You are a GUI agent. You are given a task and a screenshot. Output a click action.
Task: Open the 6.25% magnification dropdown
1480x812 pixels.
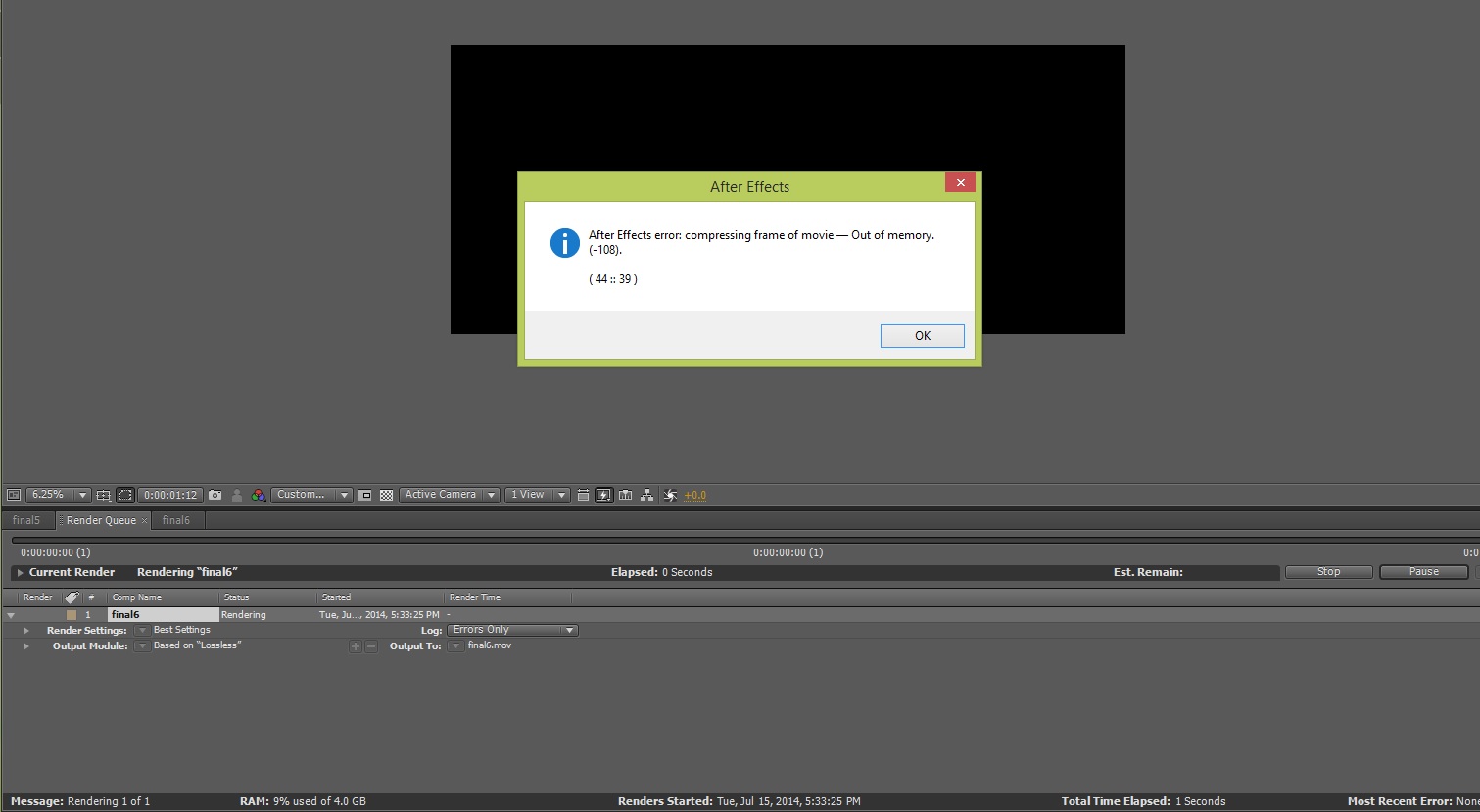pyautogui.click(x=58, y=495)
